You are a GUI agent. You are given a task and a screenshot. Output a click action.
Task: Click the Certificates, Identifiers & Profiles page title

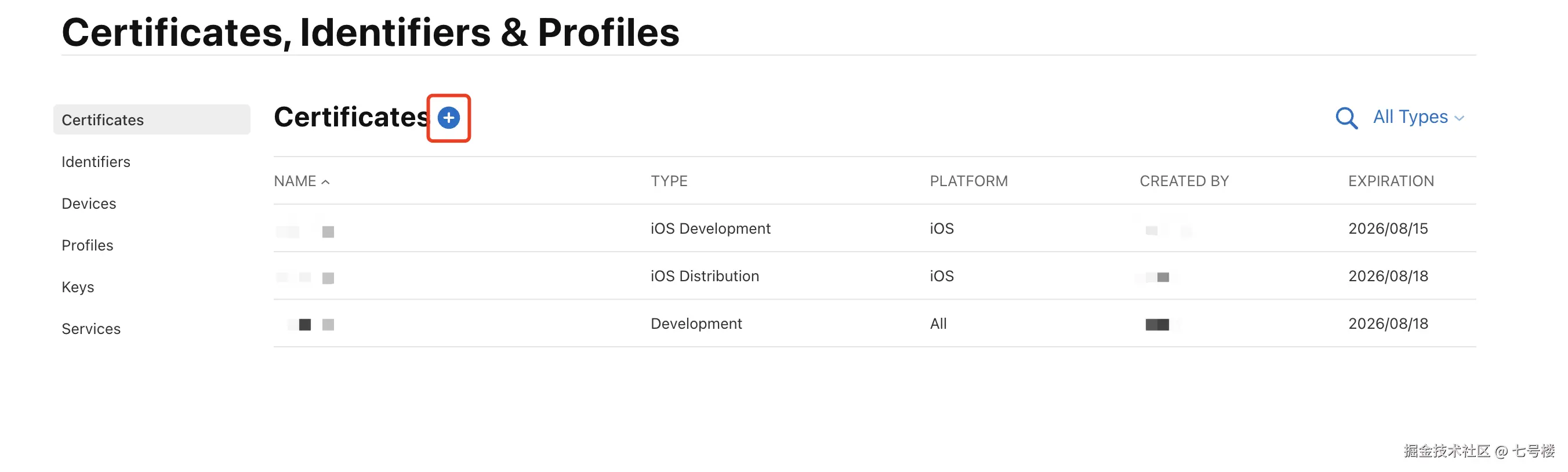coord(370,32)
